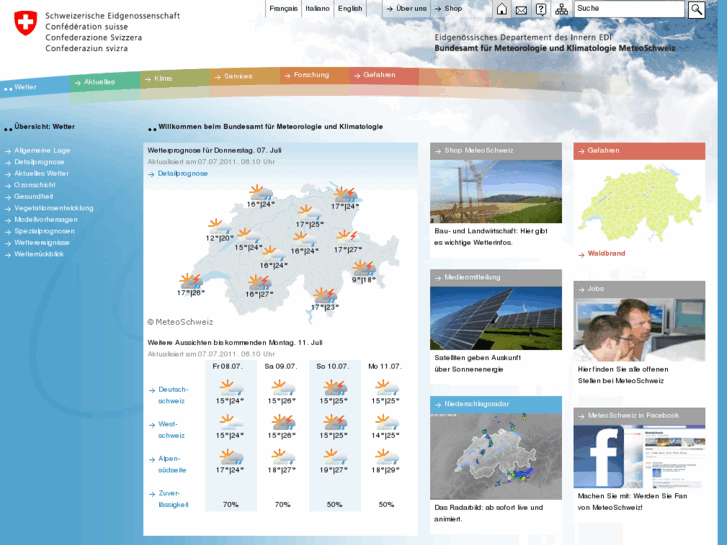Click Alpensüdseite Monday forecast icon

pyautogui.click(x=386, y=457)
